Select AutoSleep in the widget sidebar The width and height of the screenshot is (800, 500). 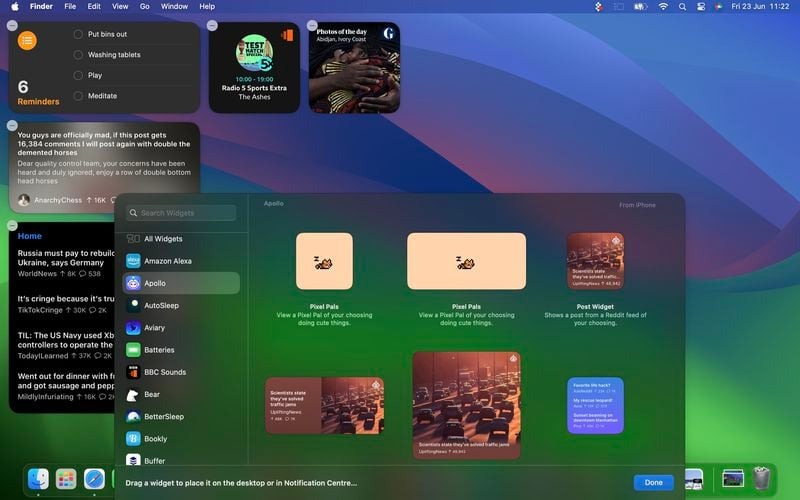click(x=181, y=305)
